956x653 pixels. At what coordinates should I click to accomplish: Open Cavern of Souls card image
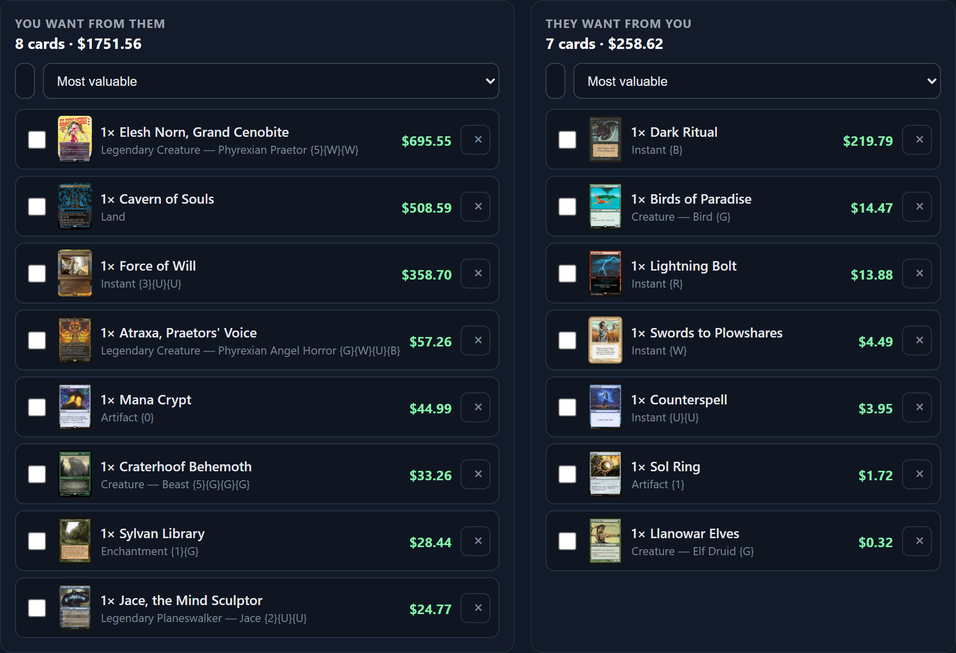(x=74, y=206)
